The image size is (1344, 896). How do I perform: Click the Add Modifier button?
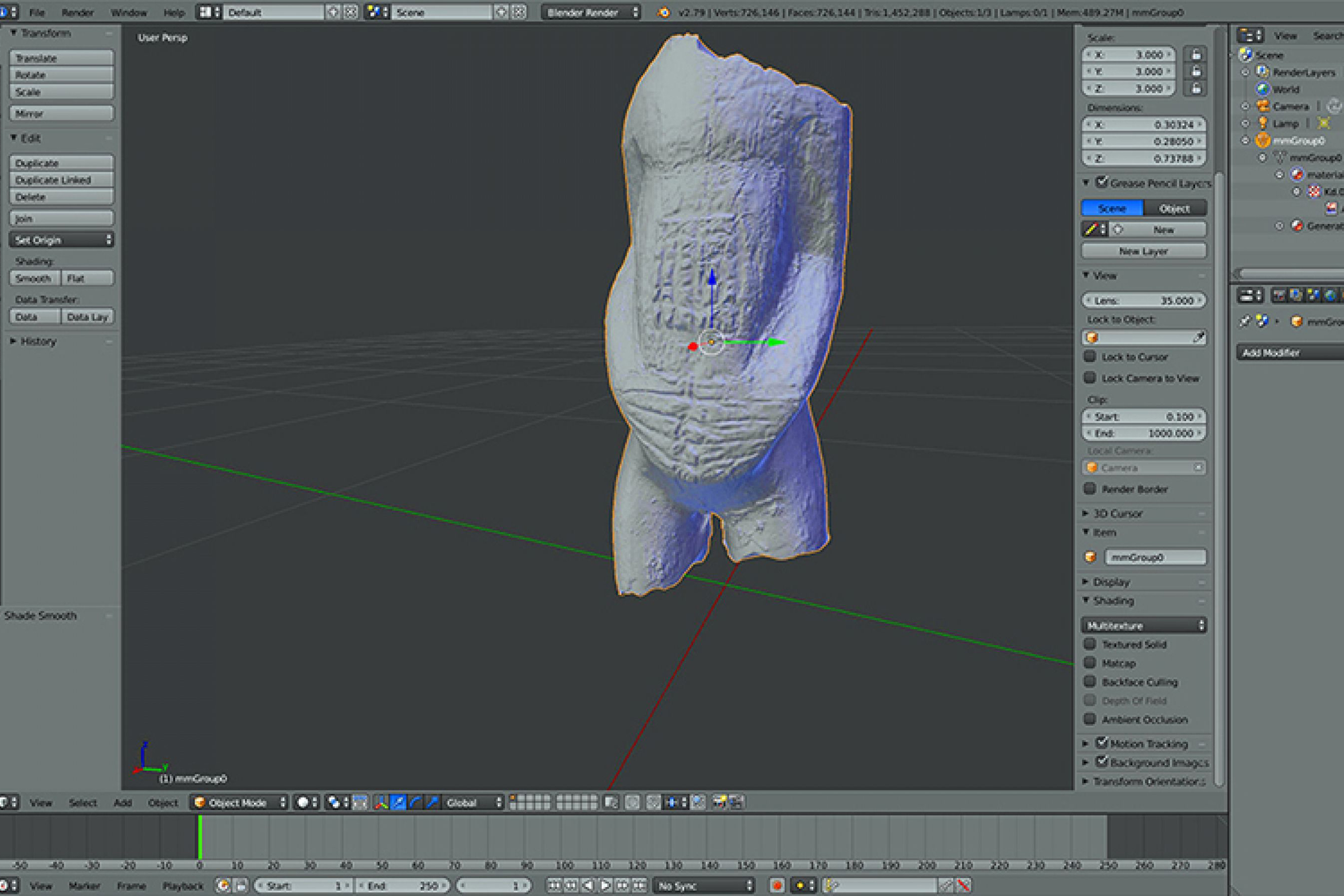coord(1290,352)
